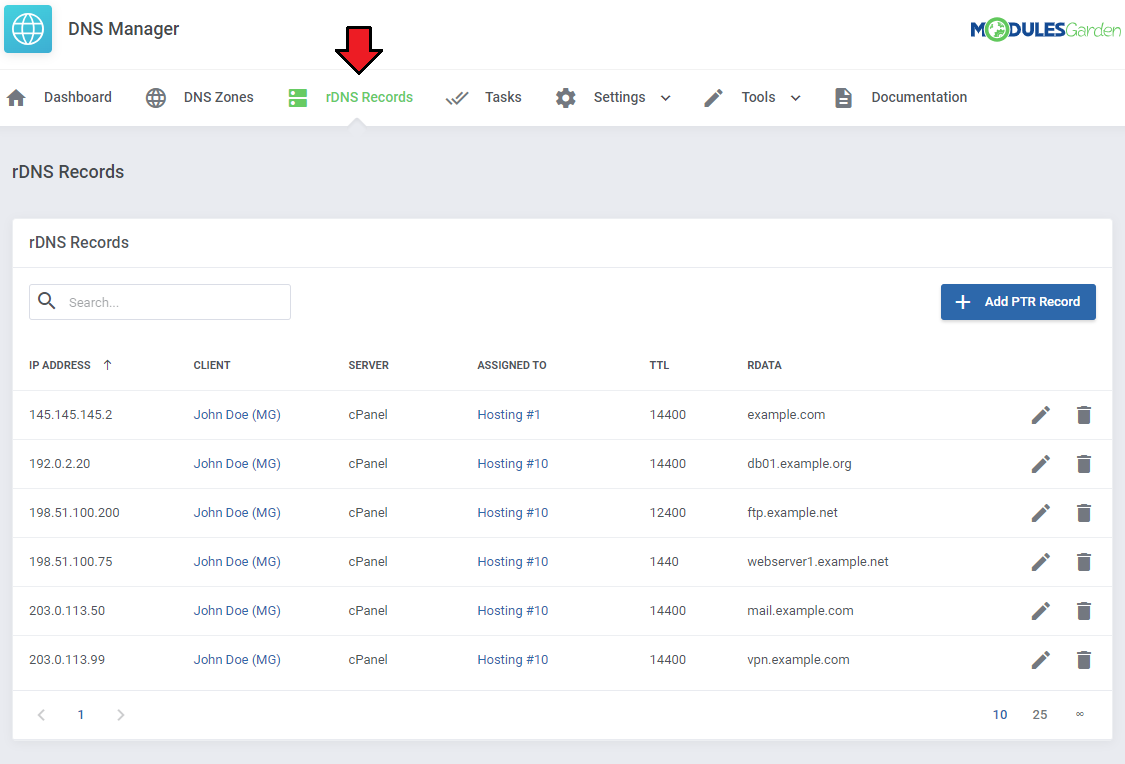The image size is (1125, 764).
Task: Click the Settings gear icon
Action: pos(565,98)
